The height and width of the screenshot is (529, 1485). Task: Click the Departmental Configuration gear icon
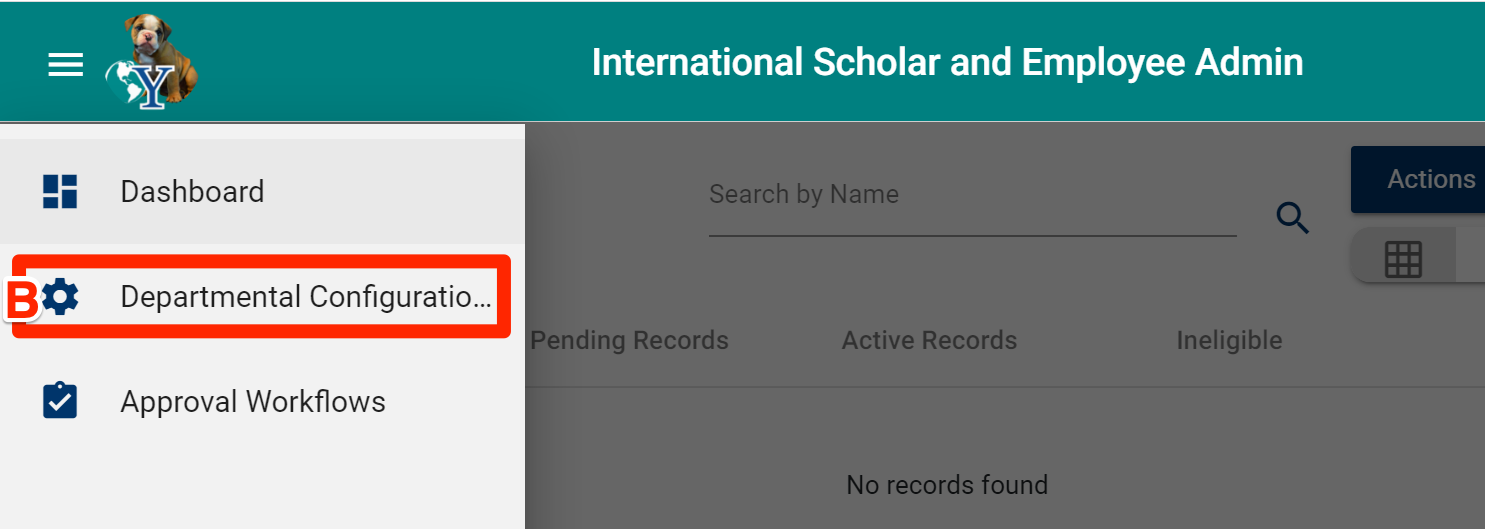61,297
